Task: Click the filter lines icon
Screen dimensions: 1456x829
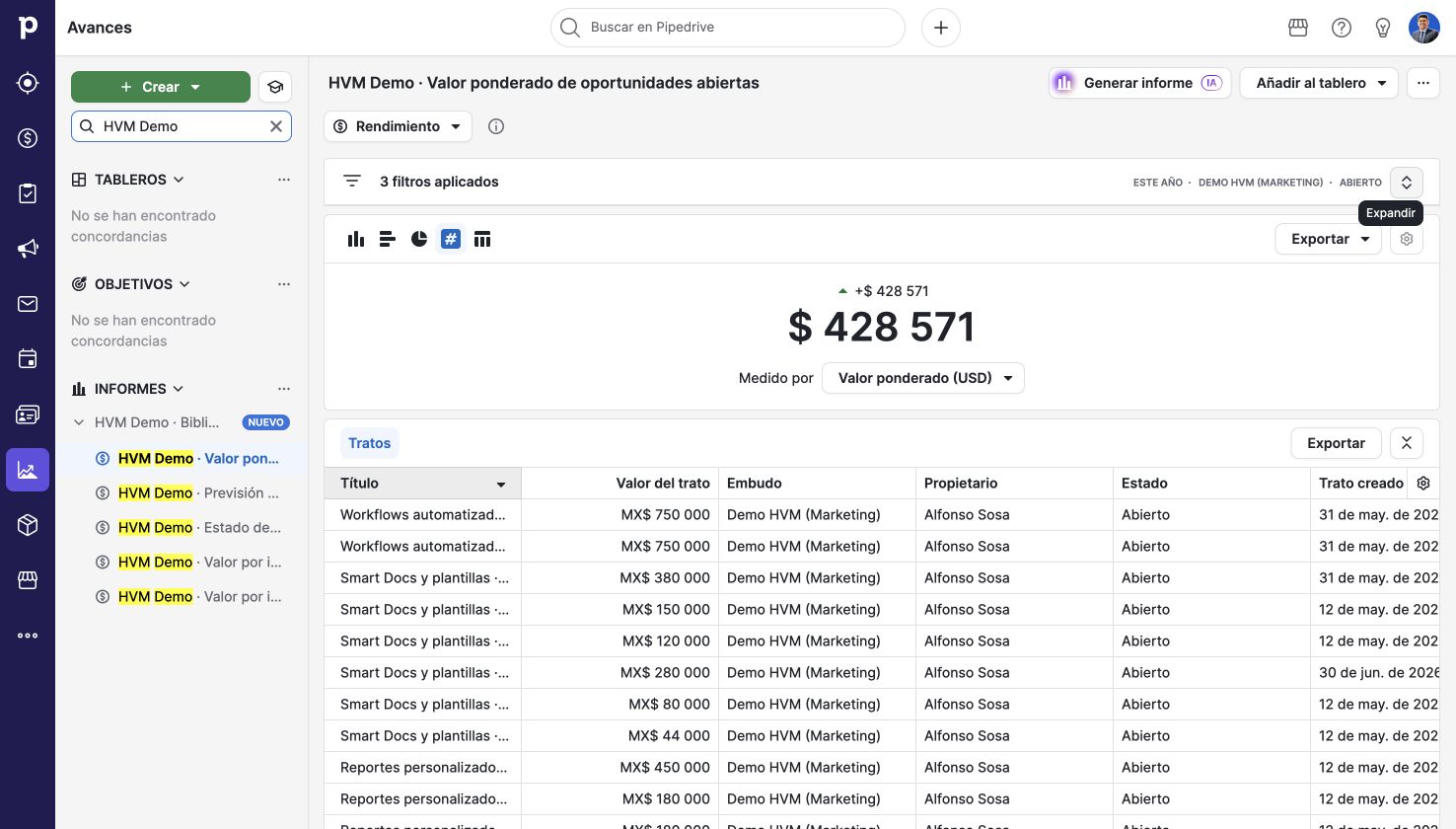Action: pyautogui.click(x=352, y=182)
